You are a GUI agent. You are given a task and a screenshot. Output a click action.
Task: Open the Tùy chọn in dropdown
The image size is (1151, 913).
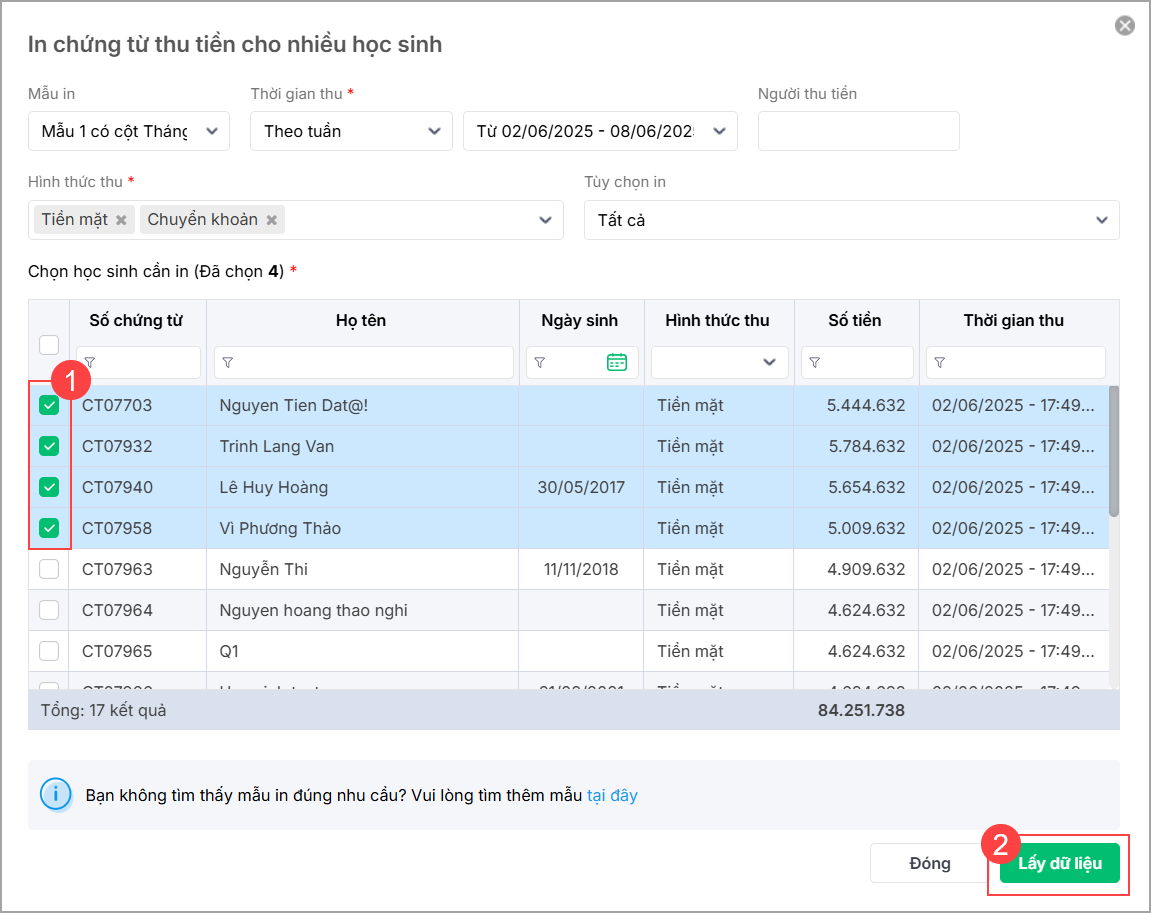[x=851, y=220]
